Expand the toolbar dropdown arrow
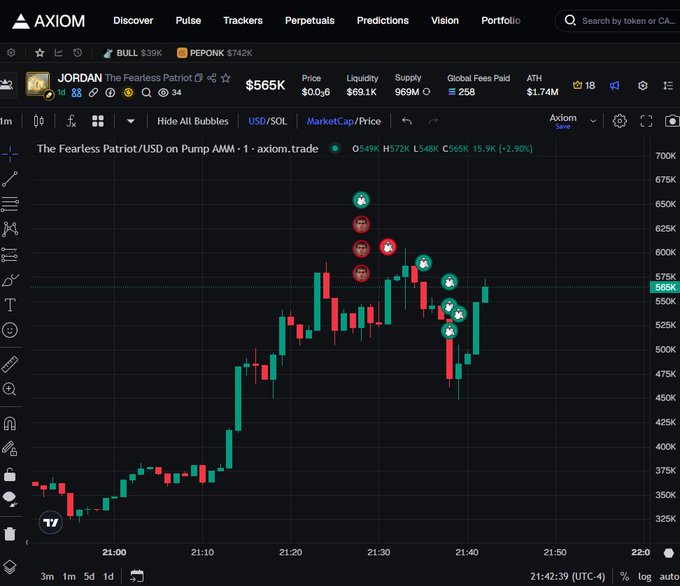 tap(131, 121)
